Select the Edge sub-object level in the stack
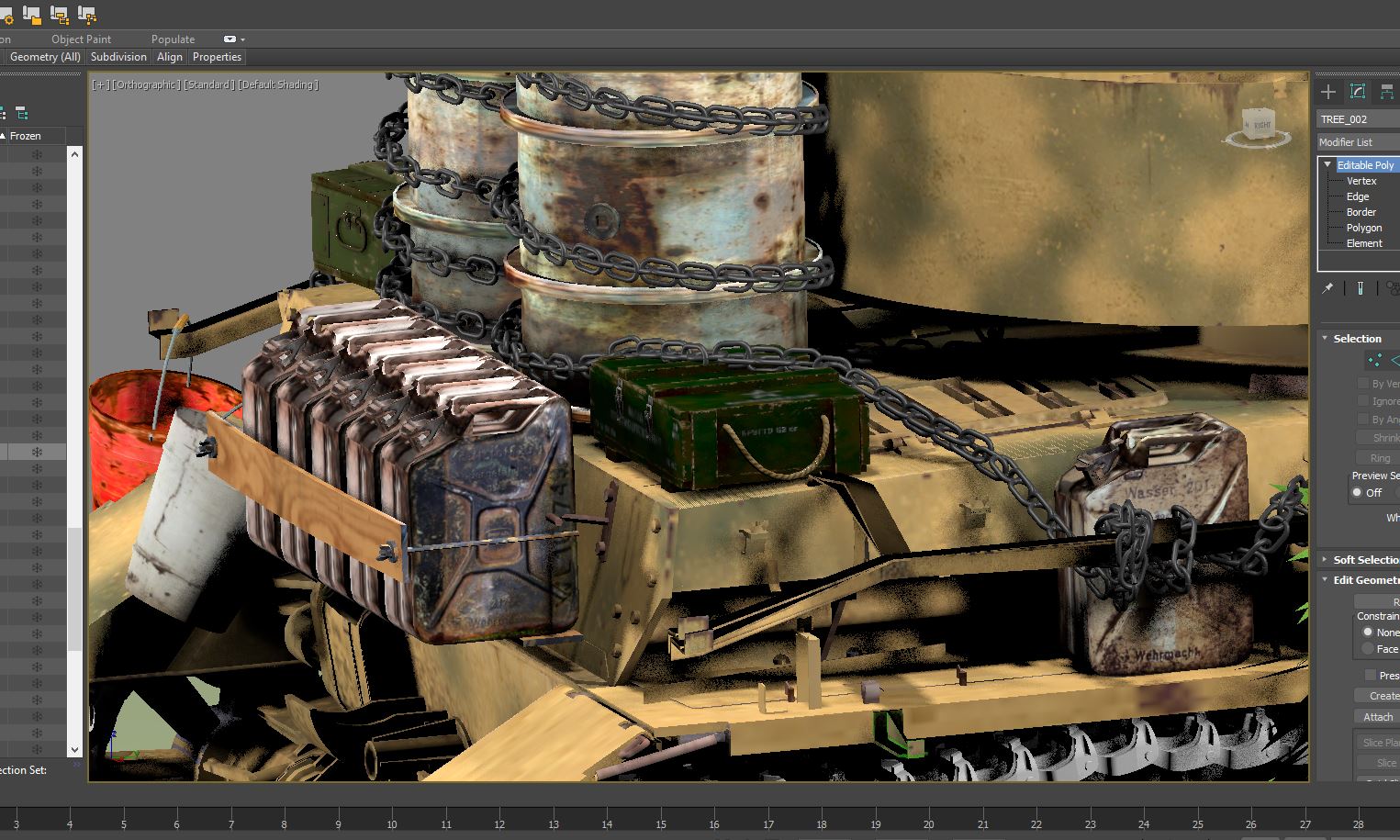1400x840 pixels. point(1358,196)
